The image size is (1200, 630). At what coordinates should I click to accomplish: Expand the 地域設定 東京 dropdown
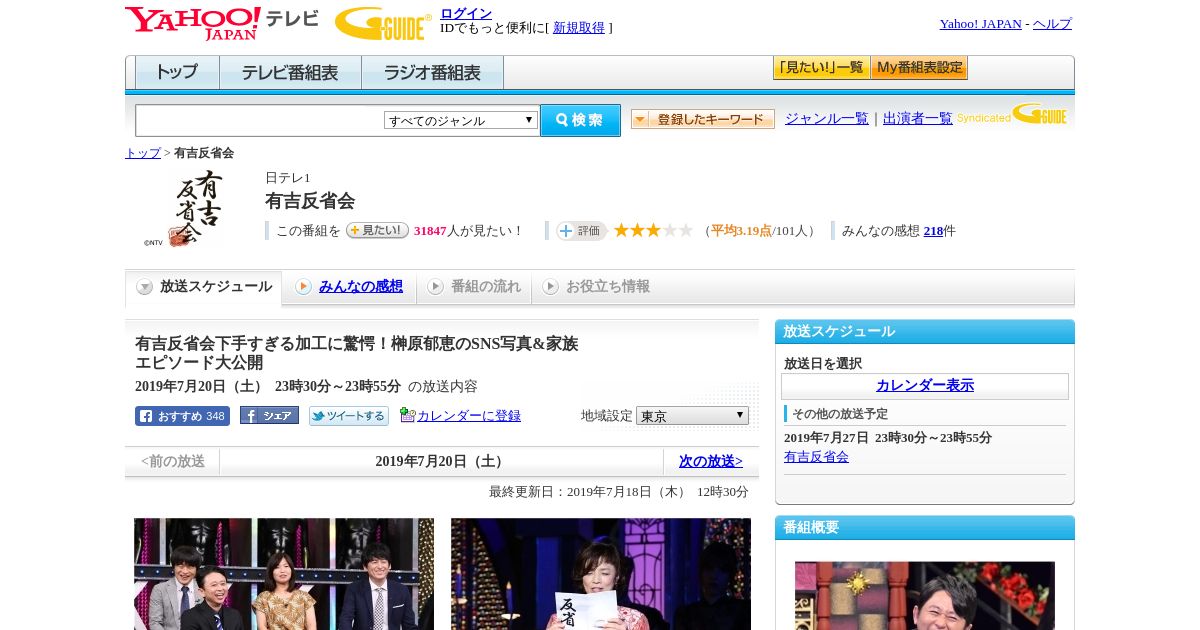pos(692,415)
